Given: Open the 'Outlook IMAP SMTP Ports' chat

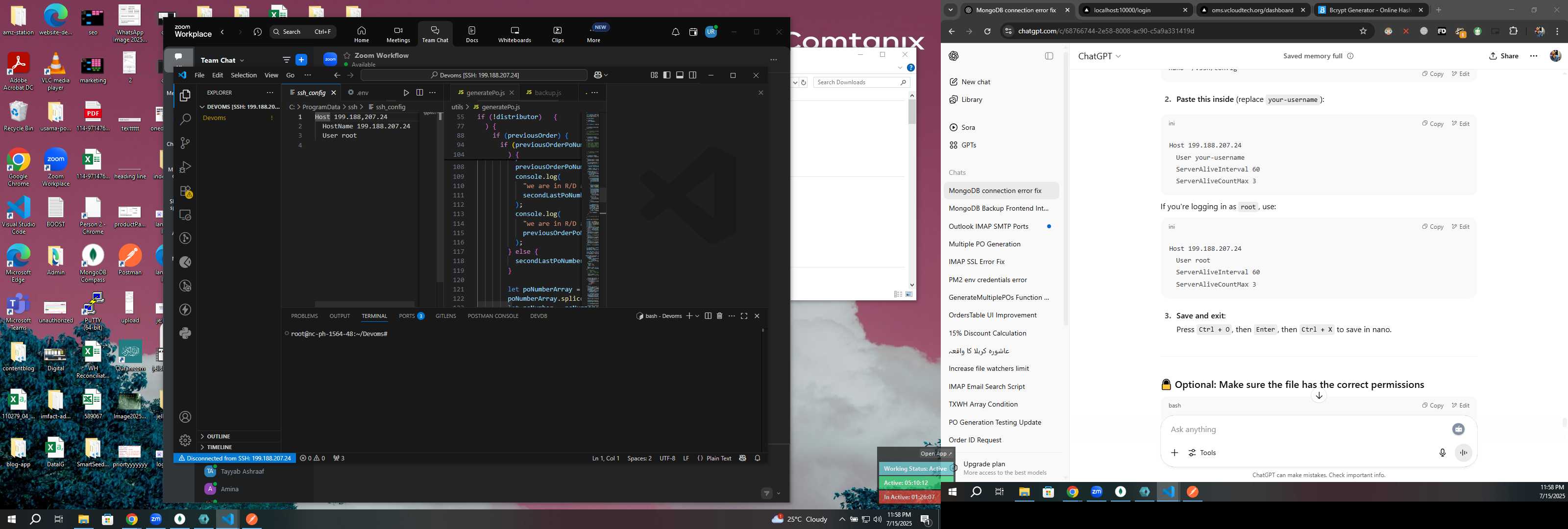Looking at the screenshot, I should click(x=1001, y=226).
